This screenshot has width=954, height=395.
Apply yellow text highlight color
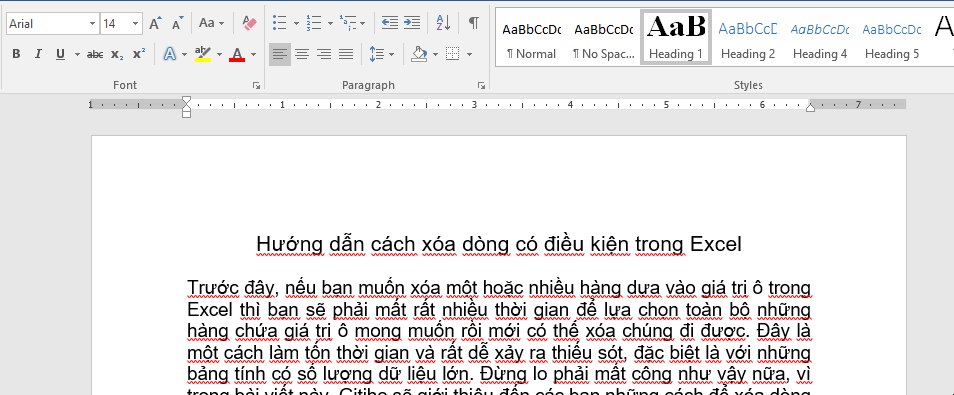click(x=203, y=54)
